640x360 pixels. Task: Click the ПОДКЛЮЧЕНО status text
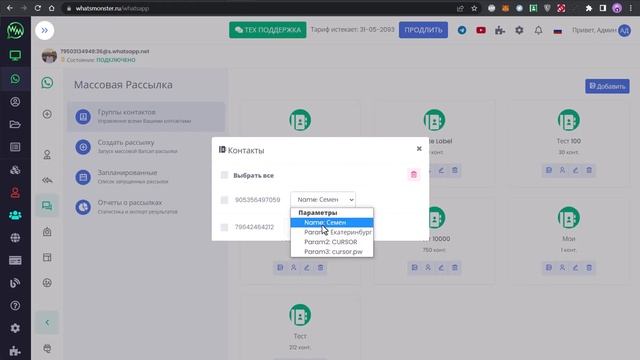tap(116, 60)
